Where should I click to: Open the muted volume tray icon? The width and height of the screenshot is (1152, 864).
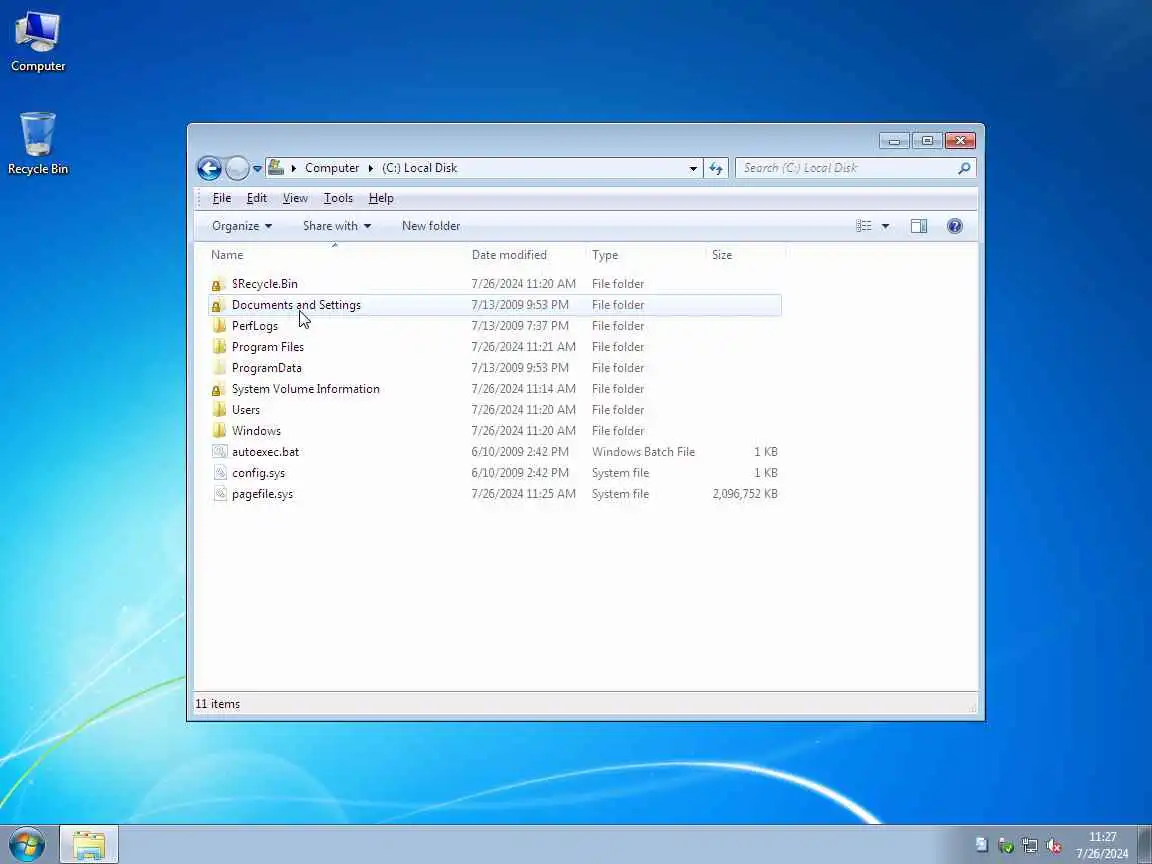coord(1054,845)
